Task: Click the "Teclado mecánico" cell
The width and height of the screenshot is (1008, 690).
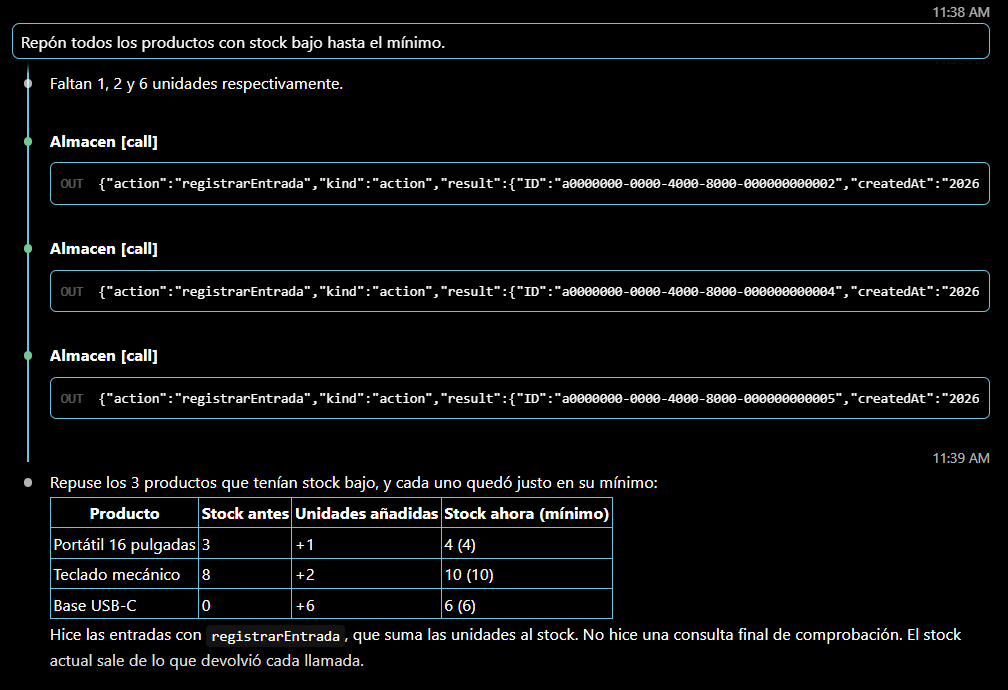Action: (125, 574)
